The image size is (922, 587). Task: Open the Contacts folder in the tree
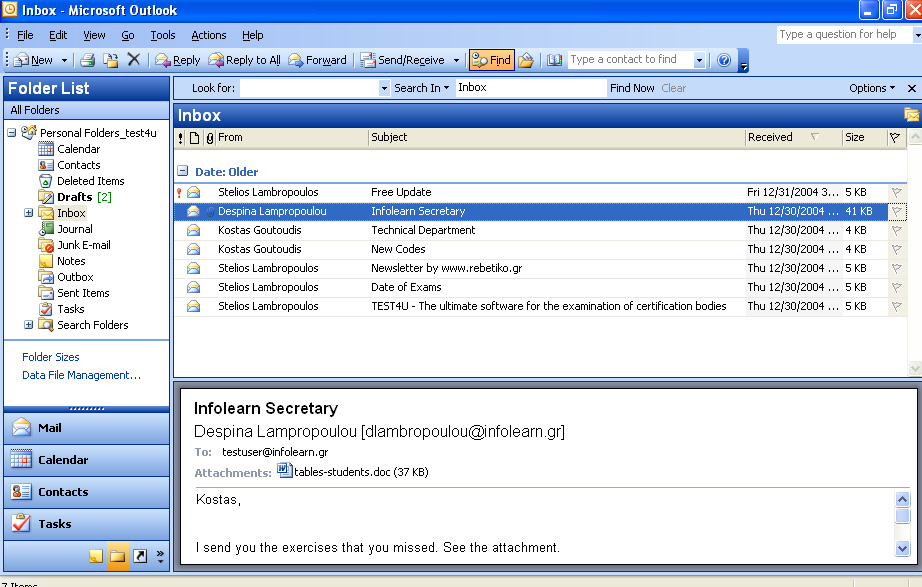pos(78,165)
